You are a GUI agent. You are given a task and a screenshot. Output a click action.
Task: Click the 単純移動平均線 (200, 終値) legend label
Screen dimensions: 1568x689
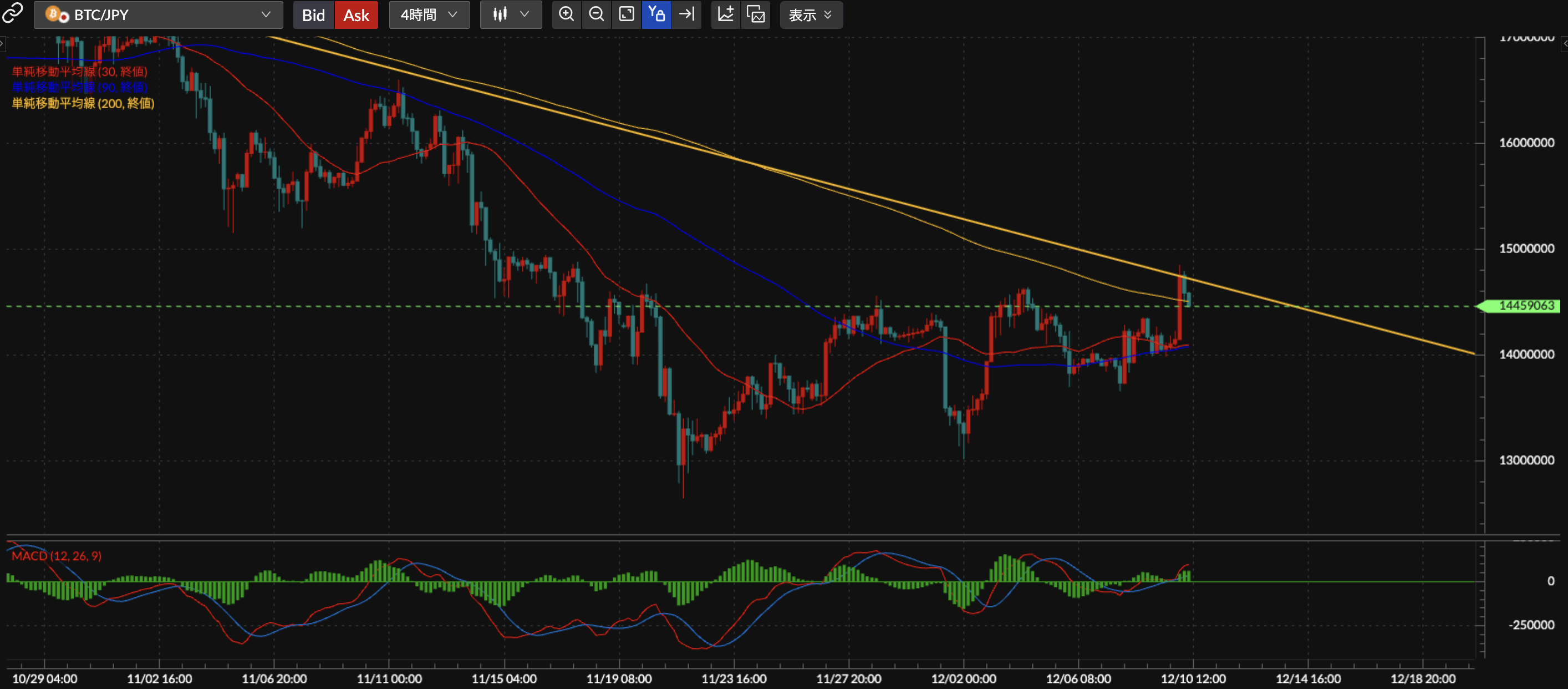point(83,104)
